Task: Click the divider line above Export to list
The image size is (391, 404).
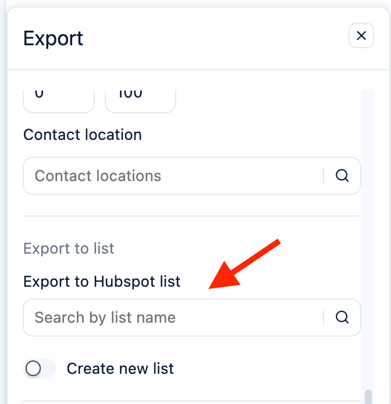Action: (x=192, y=216)
